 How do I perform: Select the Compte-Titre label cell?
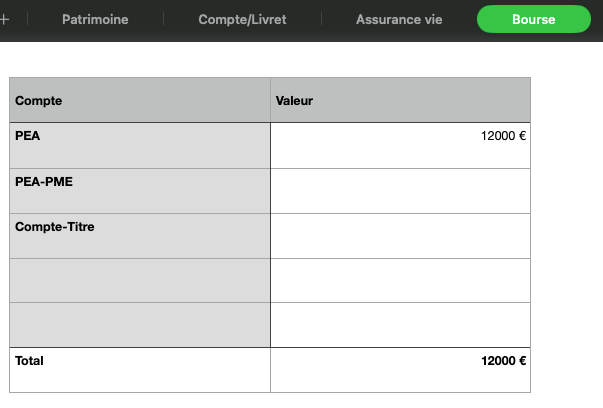[x=140, y=236]
